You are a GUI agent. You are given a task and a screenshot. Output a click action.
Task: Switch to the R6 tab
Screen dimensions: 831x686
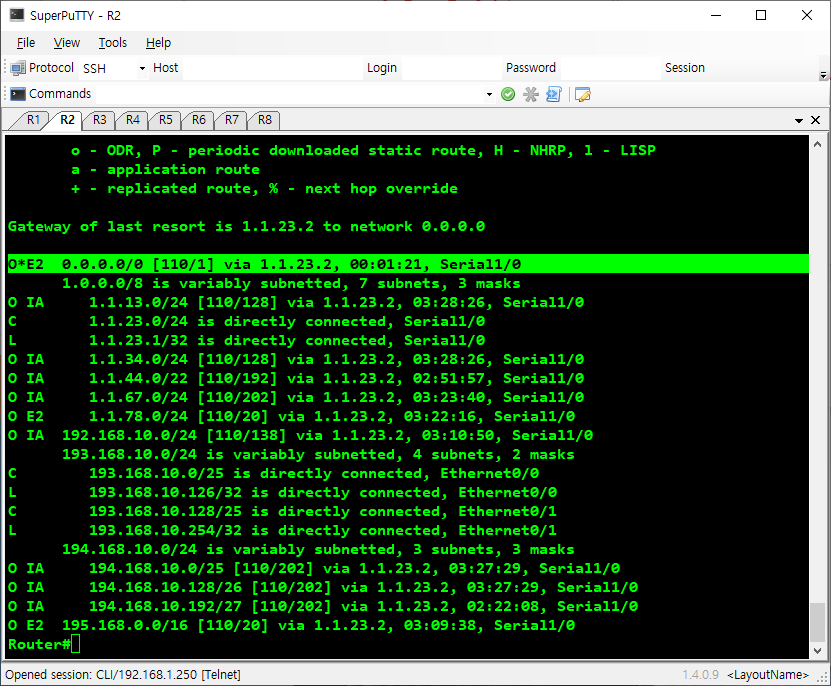tap(199, 120)
